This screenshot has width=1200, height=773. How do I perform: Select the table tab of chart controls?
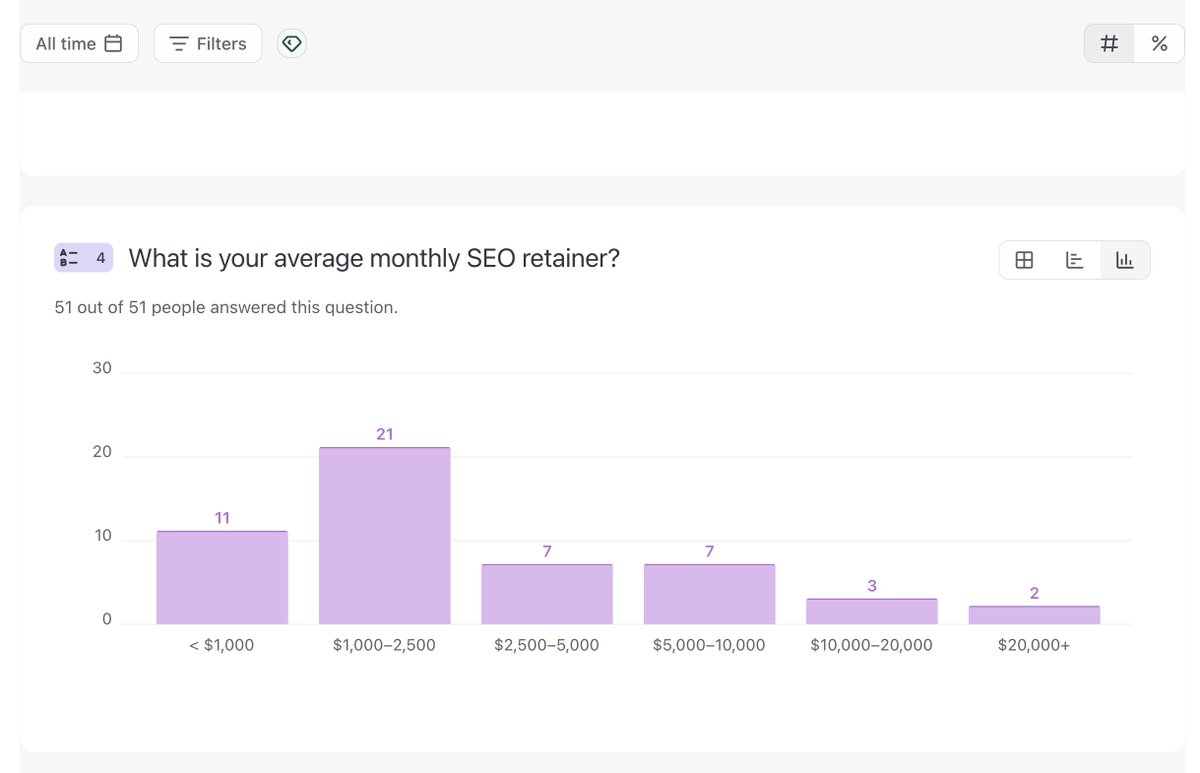click(x=1024, y=259)
